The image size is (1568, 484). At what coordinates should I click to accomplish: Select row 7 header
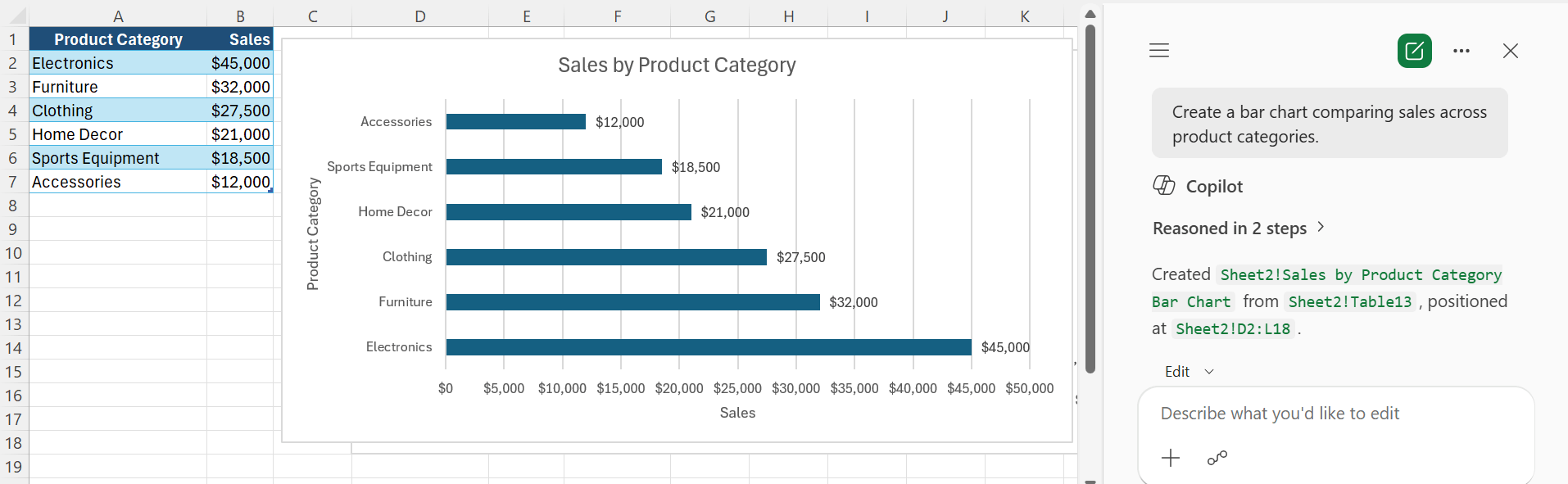tap(13, 182)
